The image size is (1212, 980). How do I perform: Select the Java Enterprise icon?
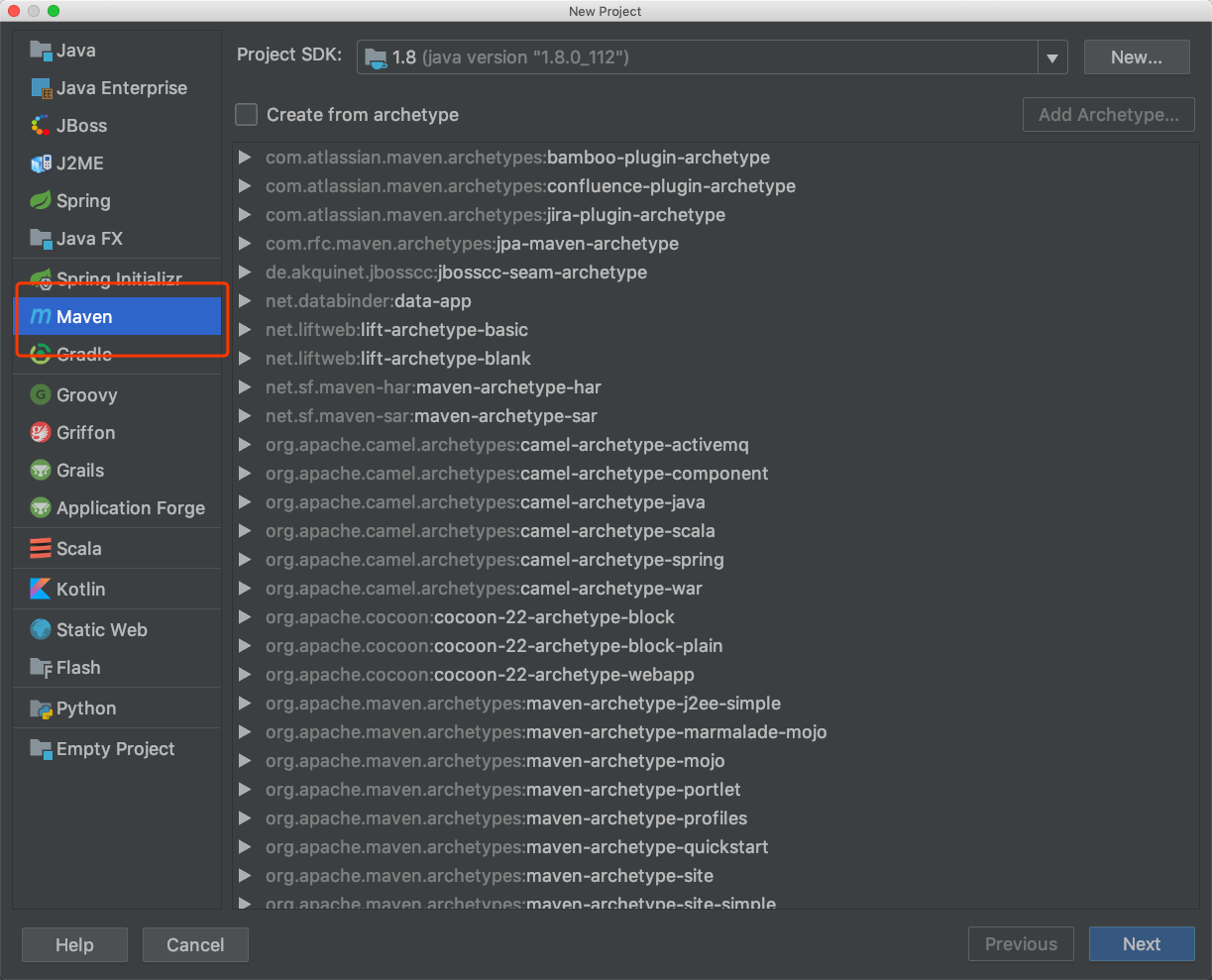pyautogui.click(x=41, y=88)
